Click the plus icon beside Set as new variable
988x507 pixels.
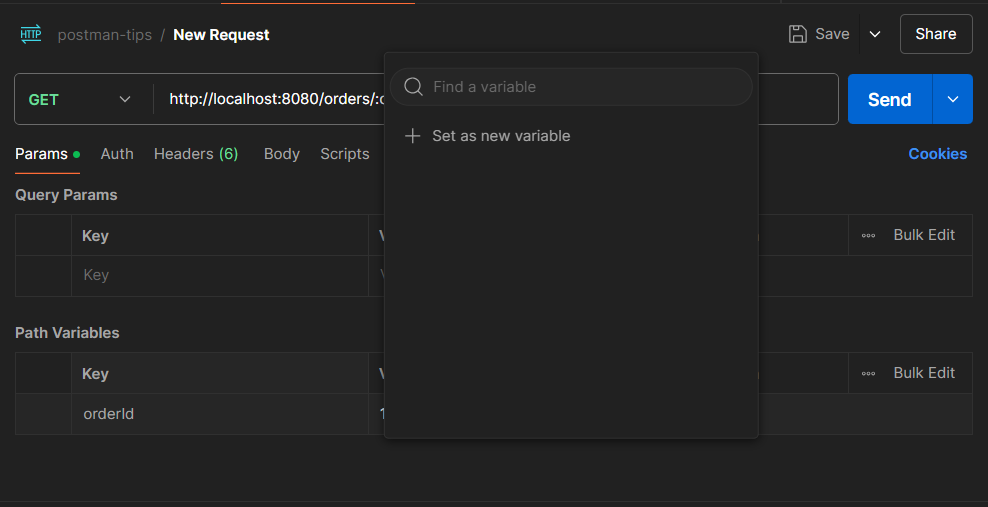[413, 135]
